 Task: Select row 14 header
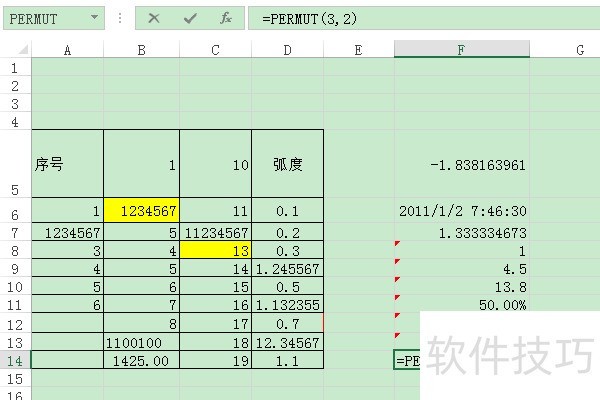15,360
